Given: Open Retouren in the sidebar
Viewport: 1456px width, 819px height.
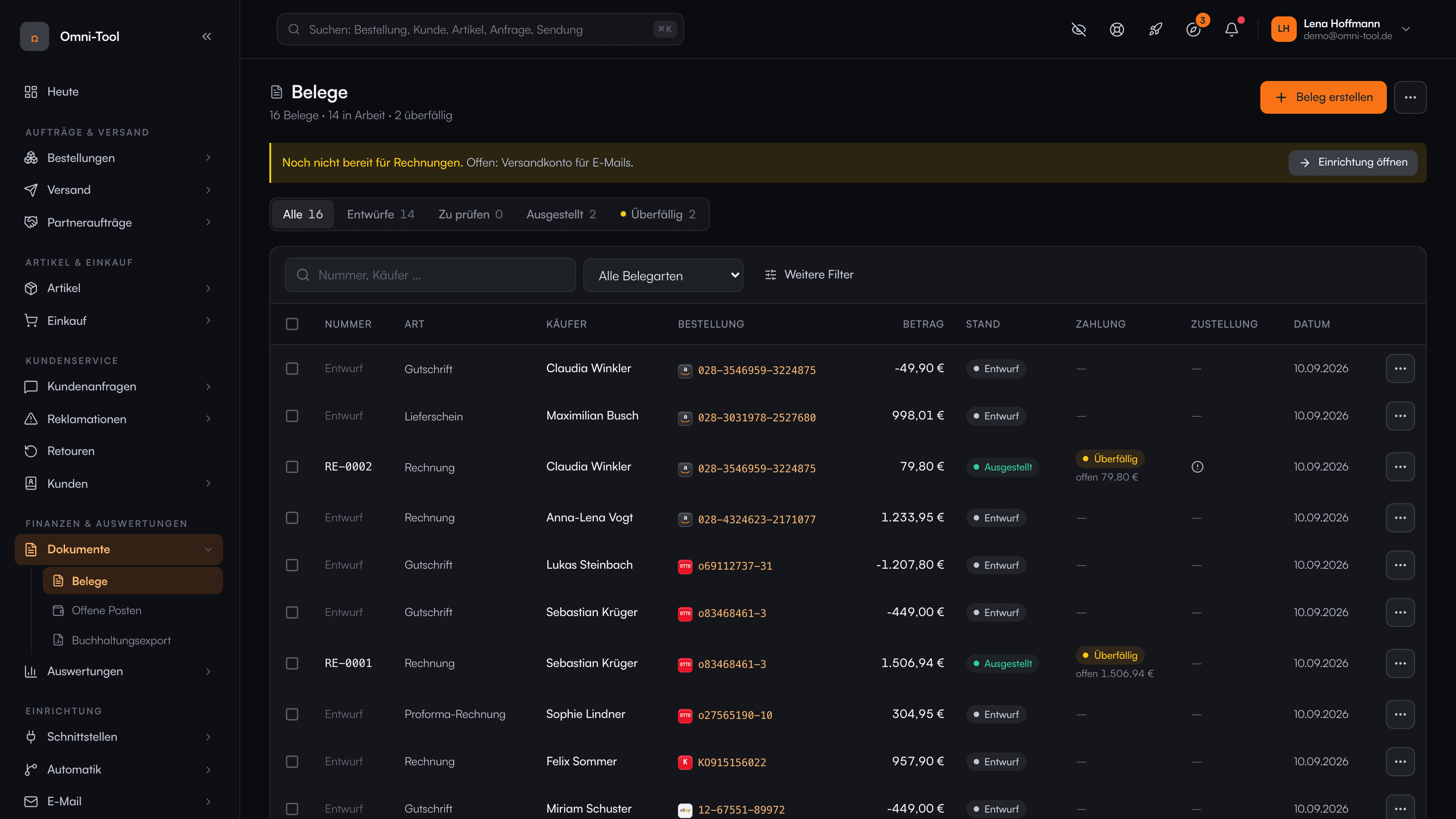Looking at the screenshot, I should [x=119, y=451].
